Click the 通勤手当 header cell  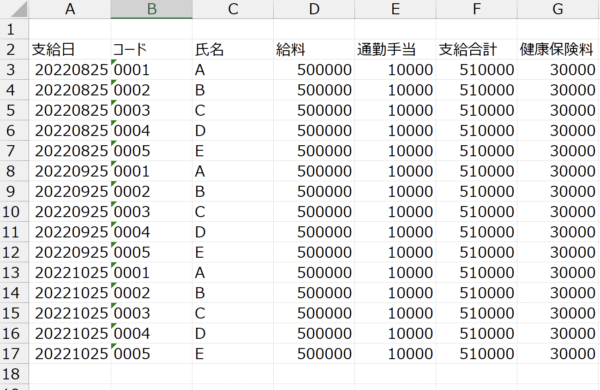tap(395, 49)
